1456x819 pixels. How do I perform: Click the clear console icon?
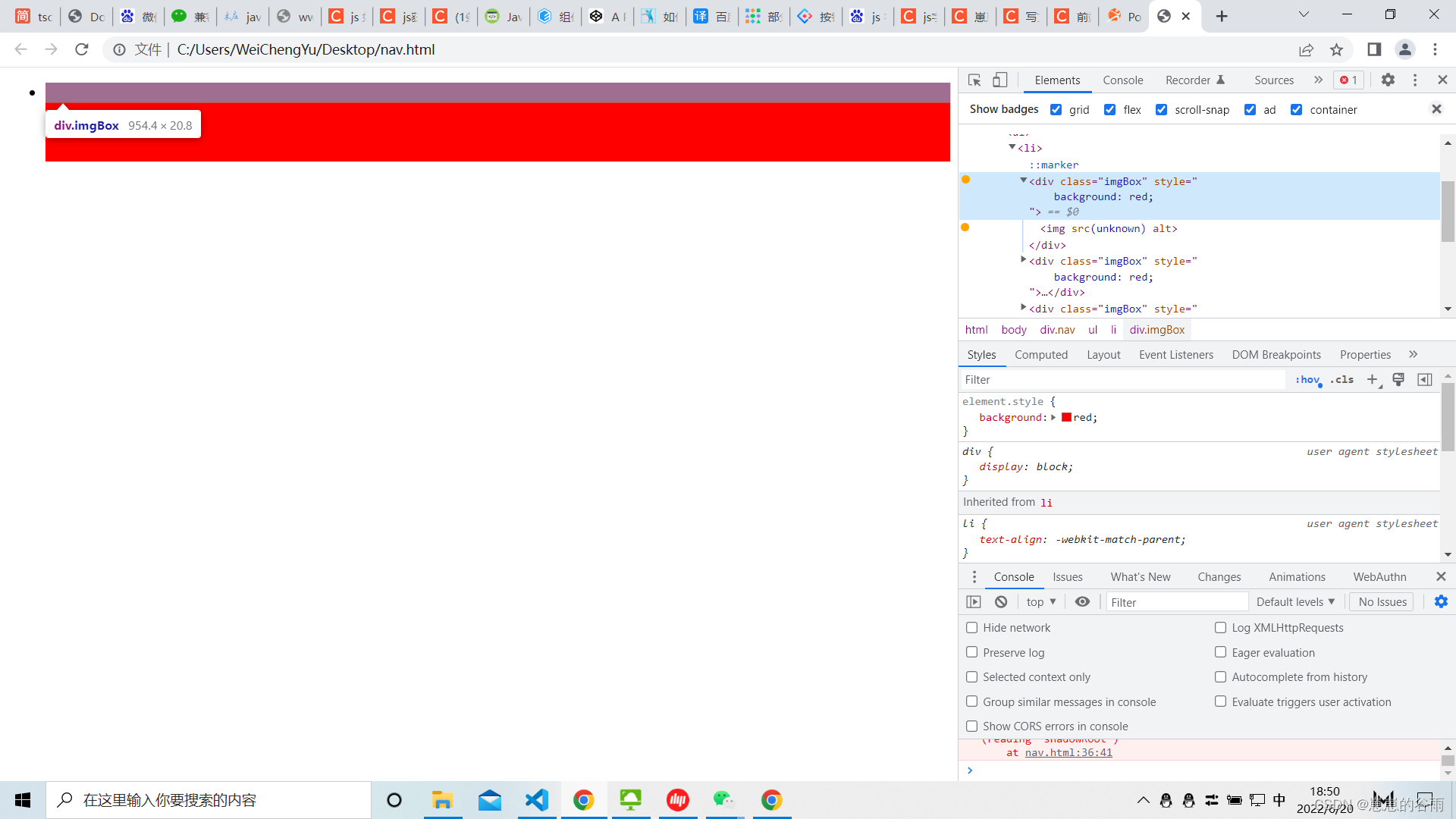coord(1001,601)
